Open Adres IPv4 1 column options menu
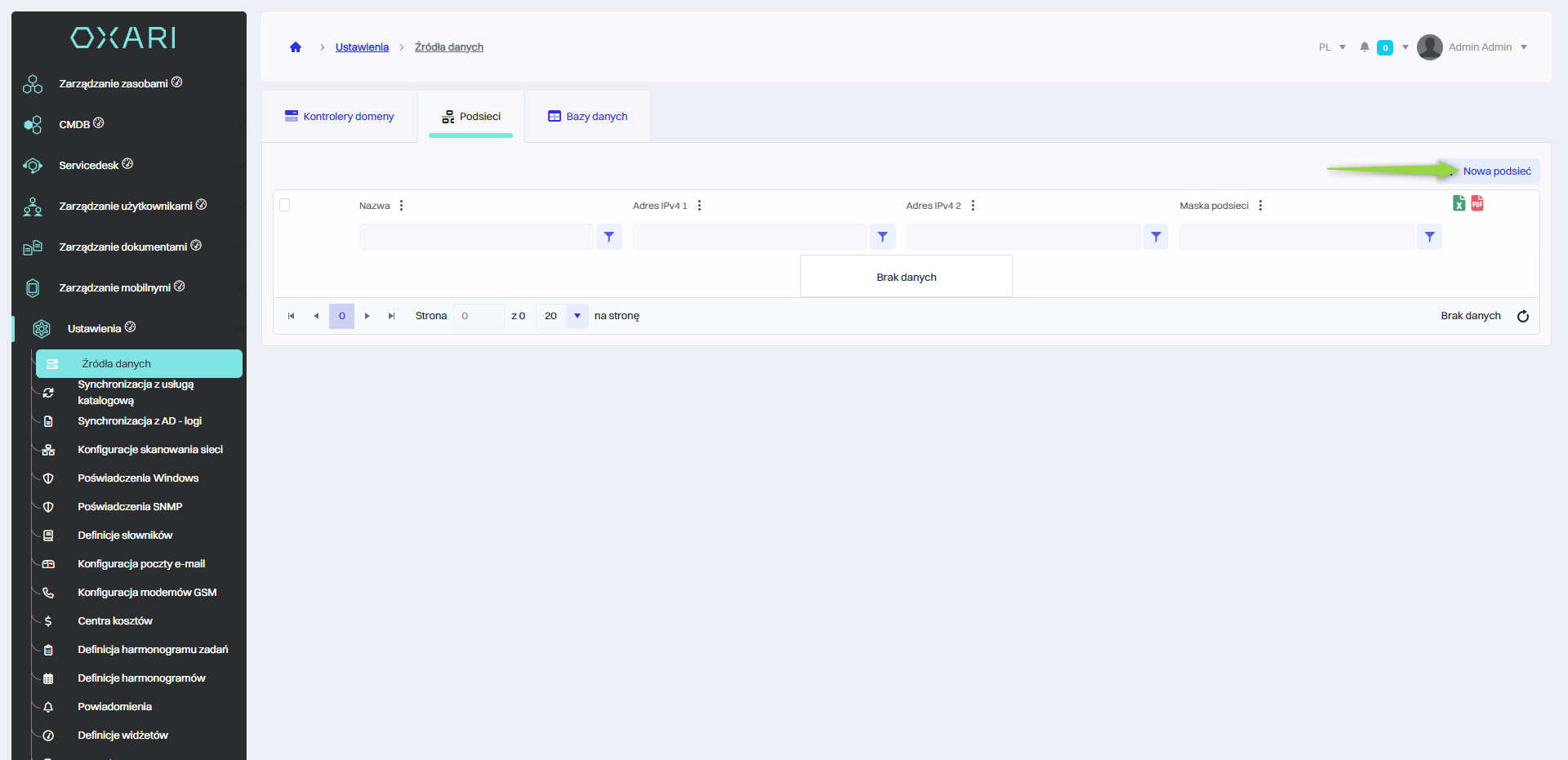 (699, 206)
